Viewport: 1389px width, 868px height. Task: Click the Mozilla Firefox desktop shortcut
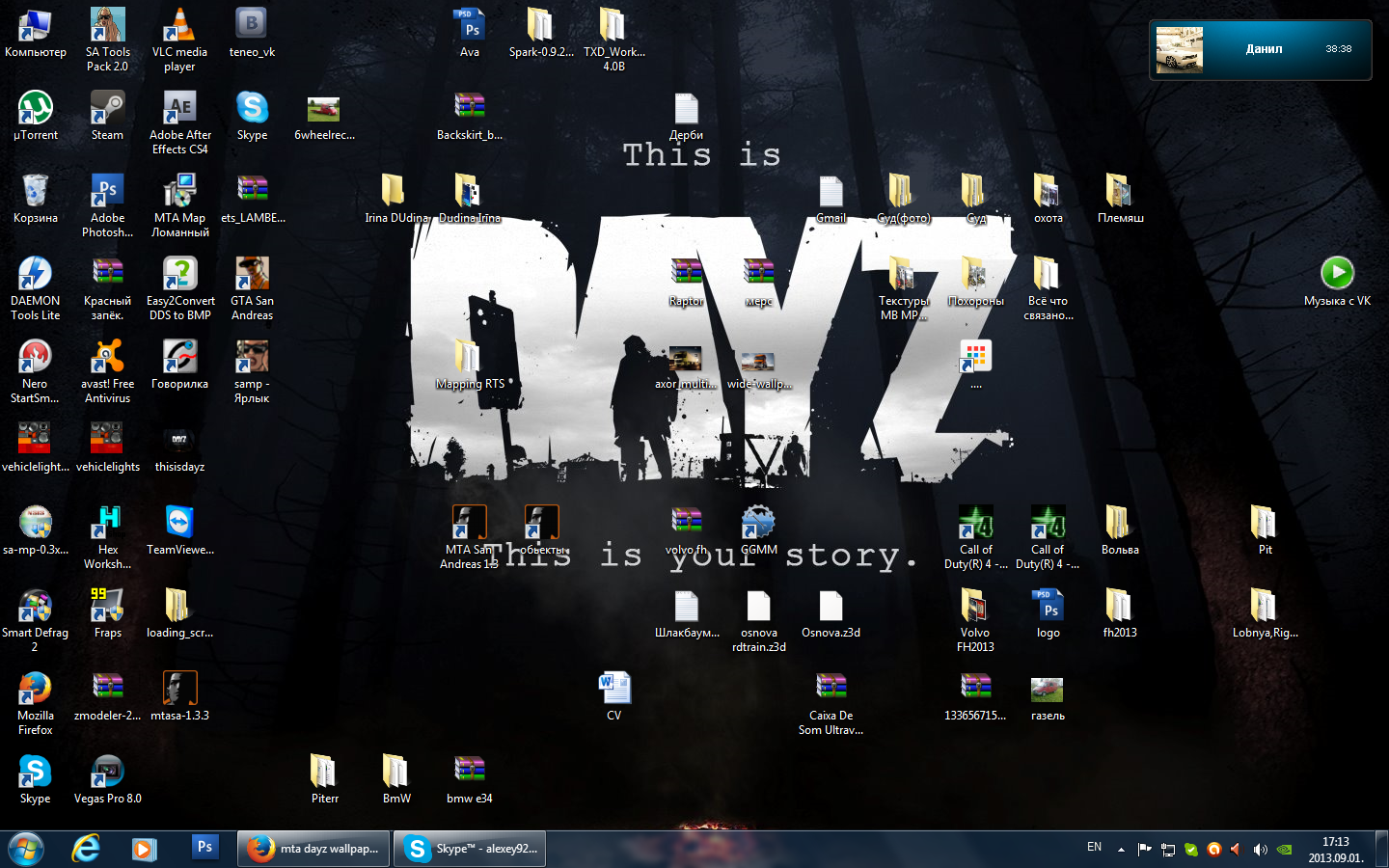click(x=36, y=704)
